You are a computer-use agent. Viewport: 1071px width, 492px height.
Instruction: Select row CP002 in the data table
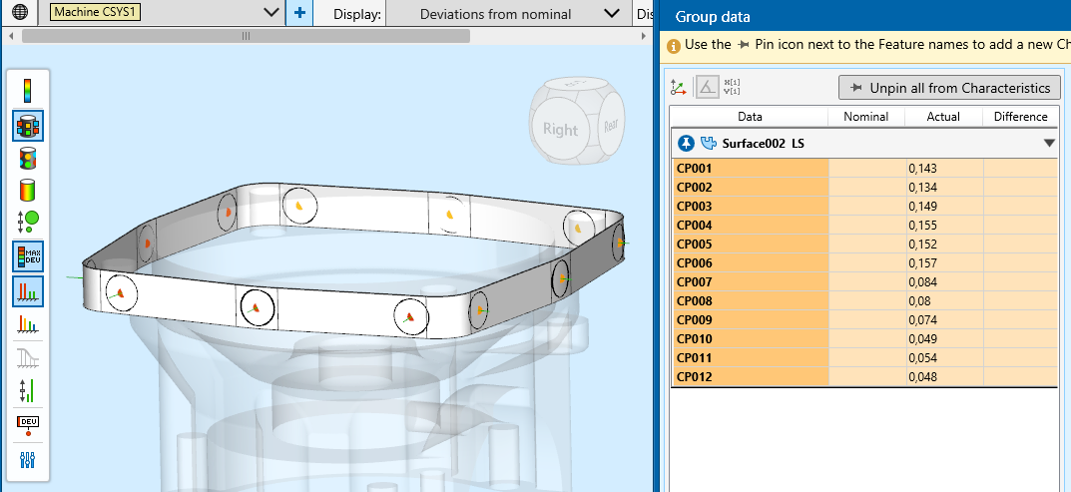(x=864, y=187)
